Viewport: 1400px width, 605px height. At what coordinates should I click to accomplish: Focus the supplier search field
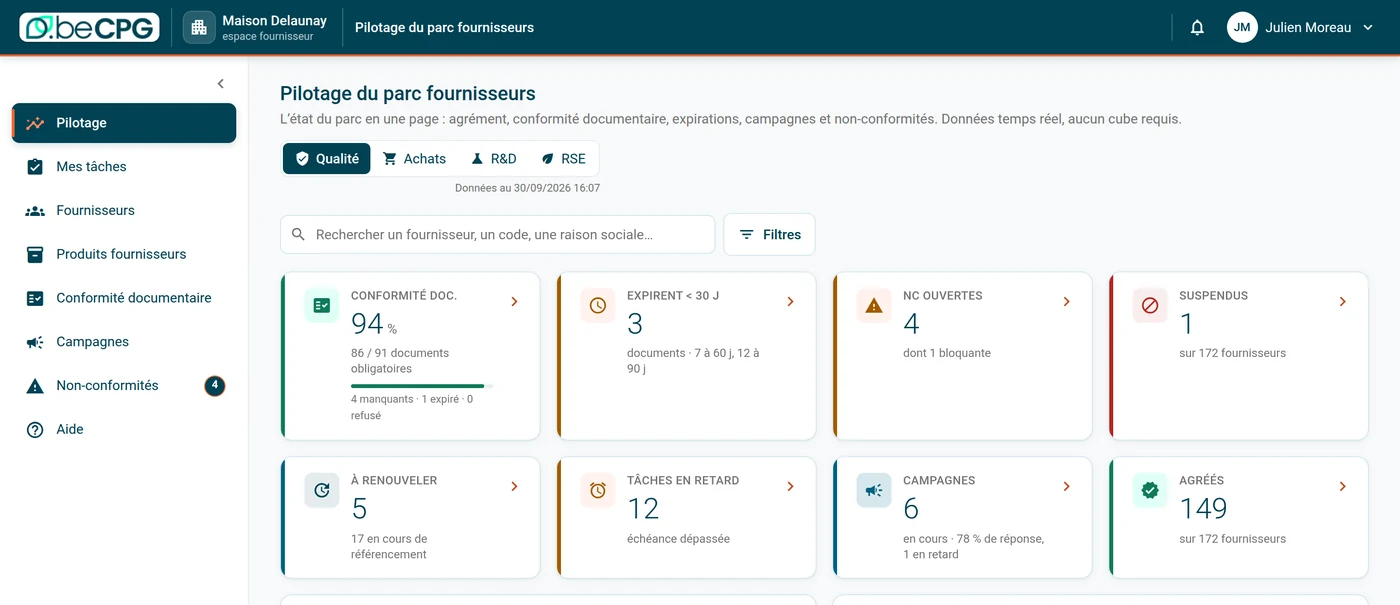coord(498,234)
